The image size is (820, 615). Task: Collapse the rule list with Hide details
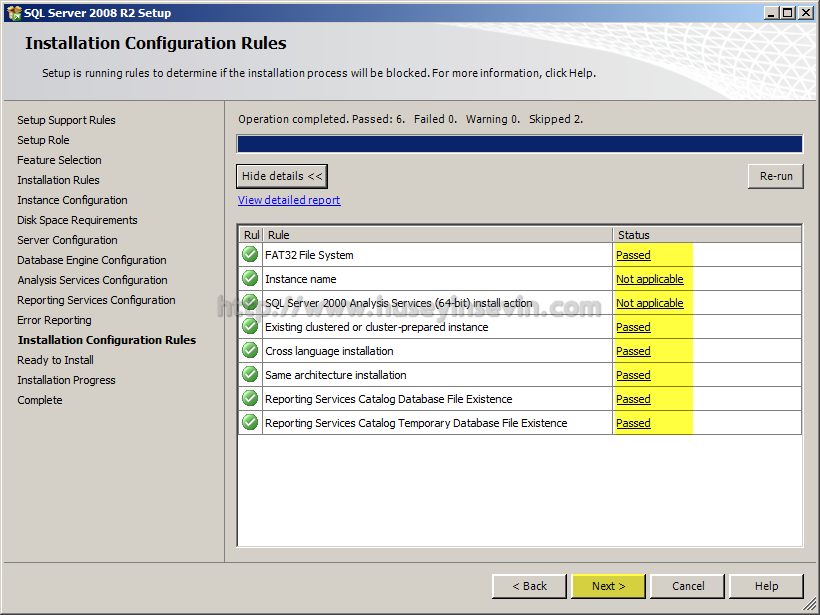click(x=282, y=176)
